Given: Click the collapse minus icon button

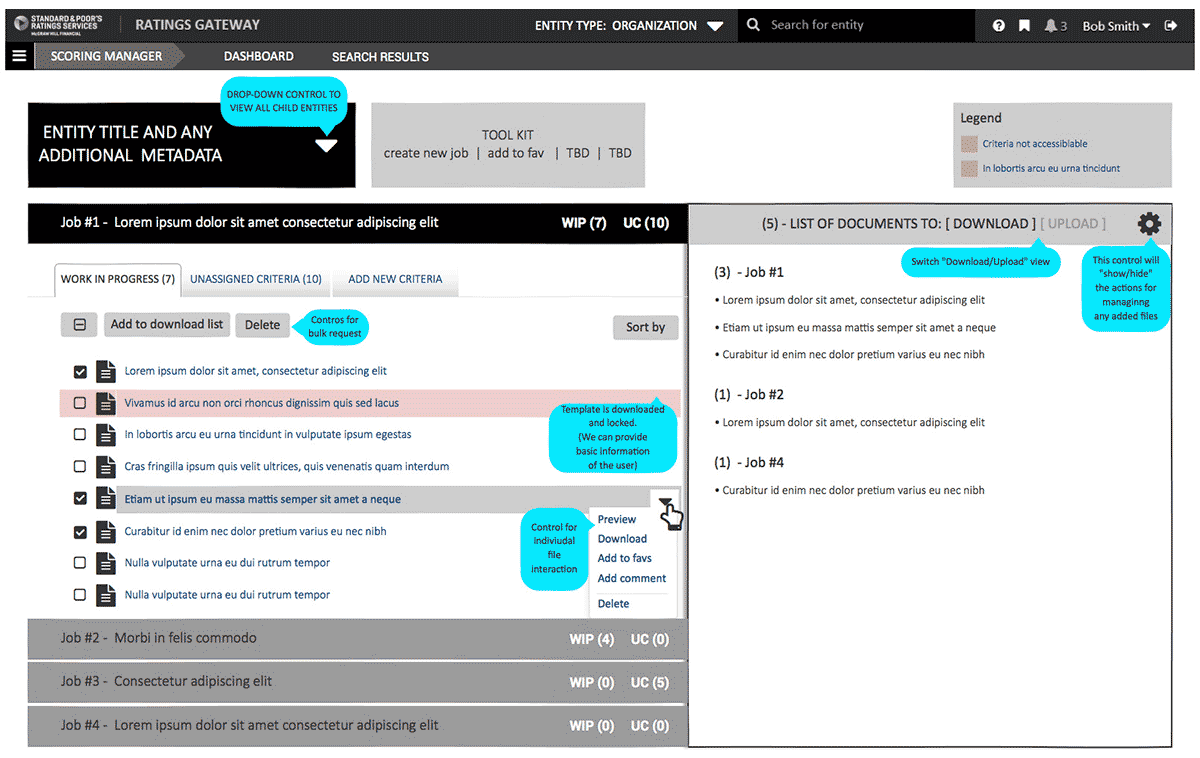Looking at the screenshot, I should [79, 325].
